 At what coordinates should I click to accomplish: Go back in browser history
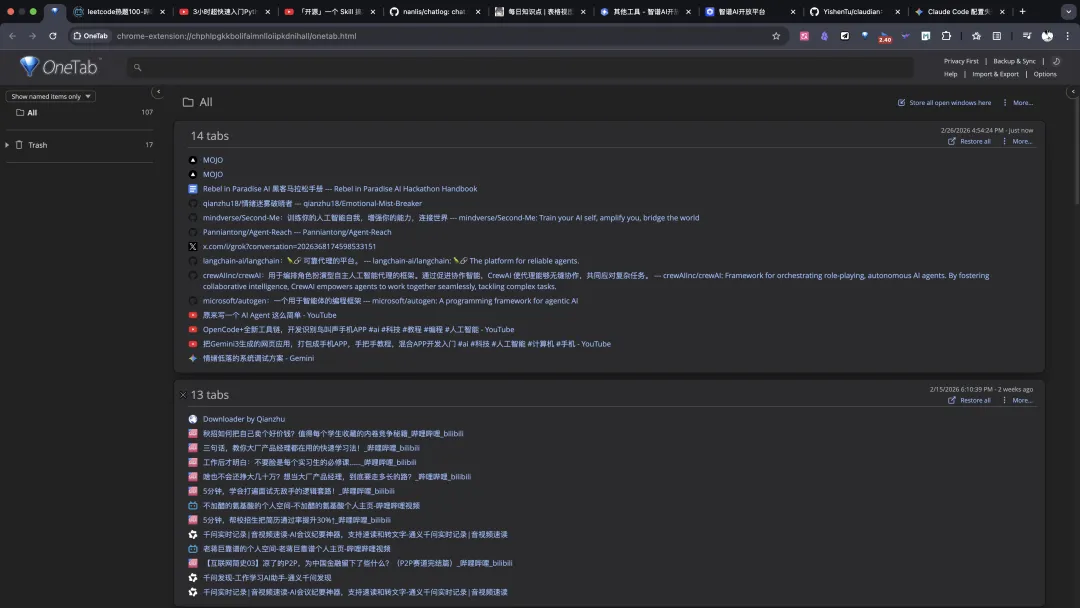(x=12, y=36)
